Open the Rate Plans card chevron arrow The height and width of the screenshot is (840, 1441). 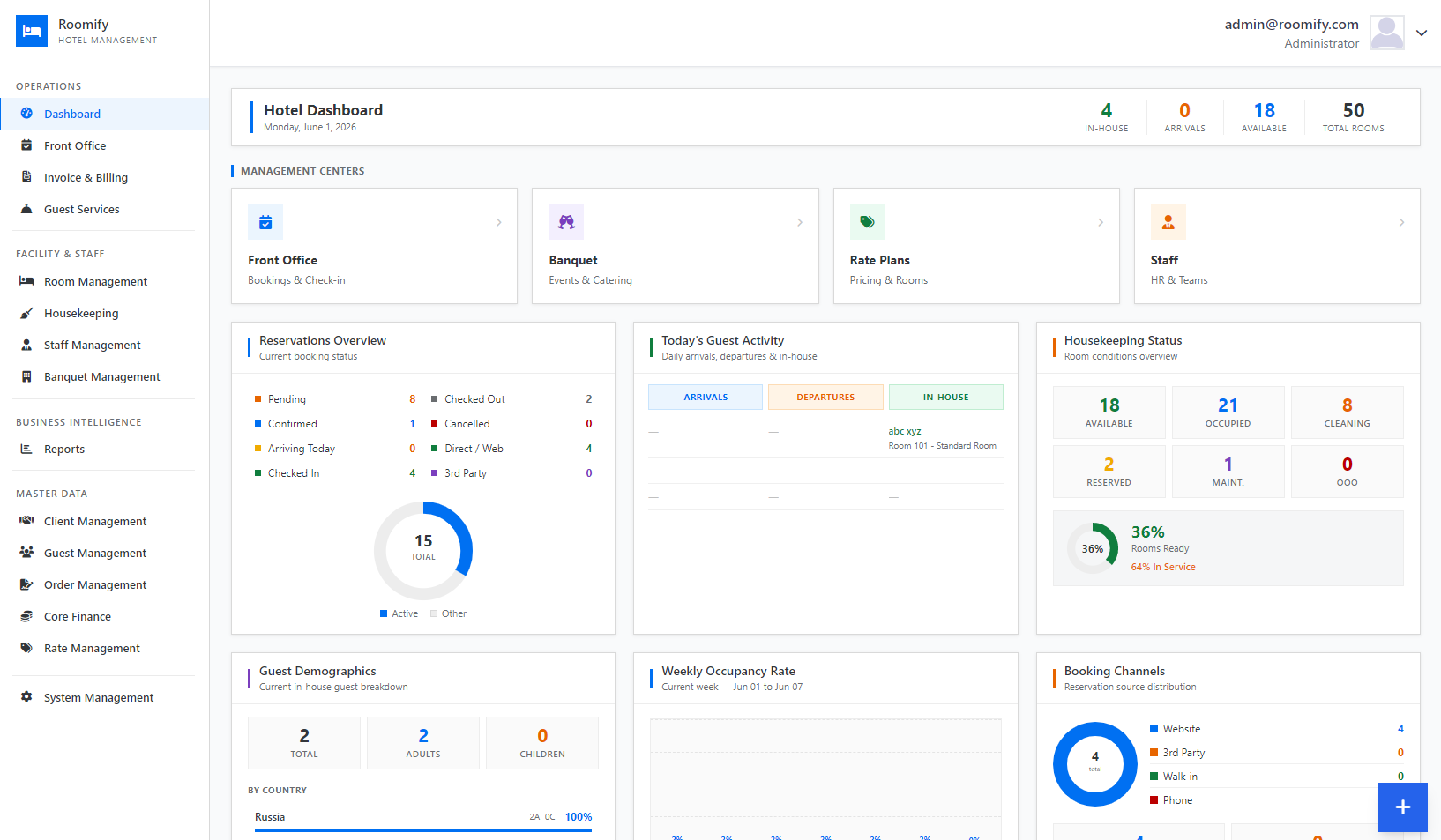click(1101, 222)
